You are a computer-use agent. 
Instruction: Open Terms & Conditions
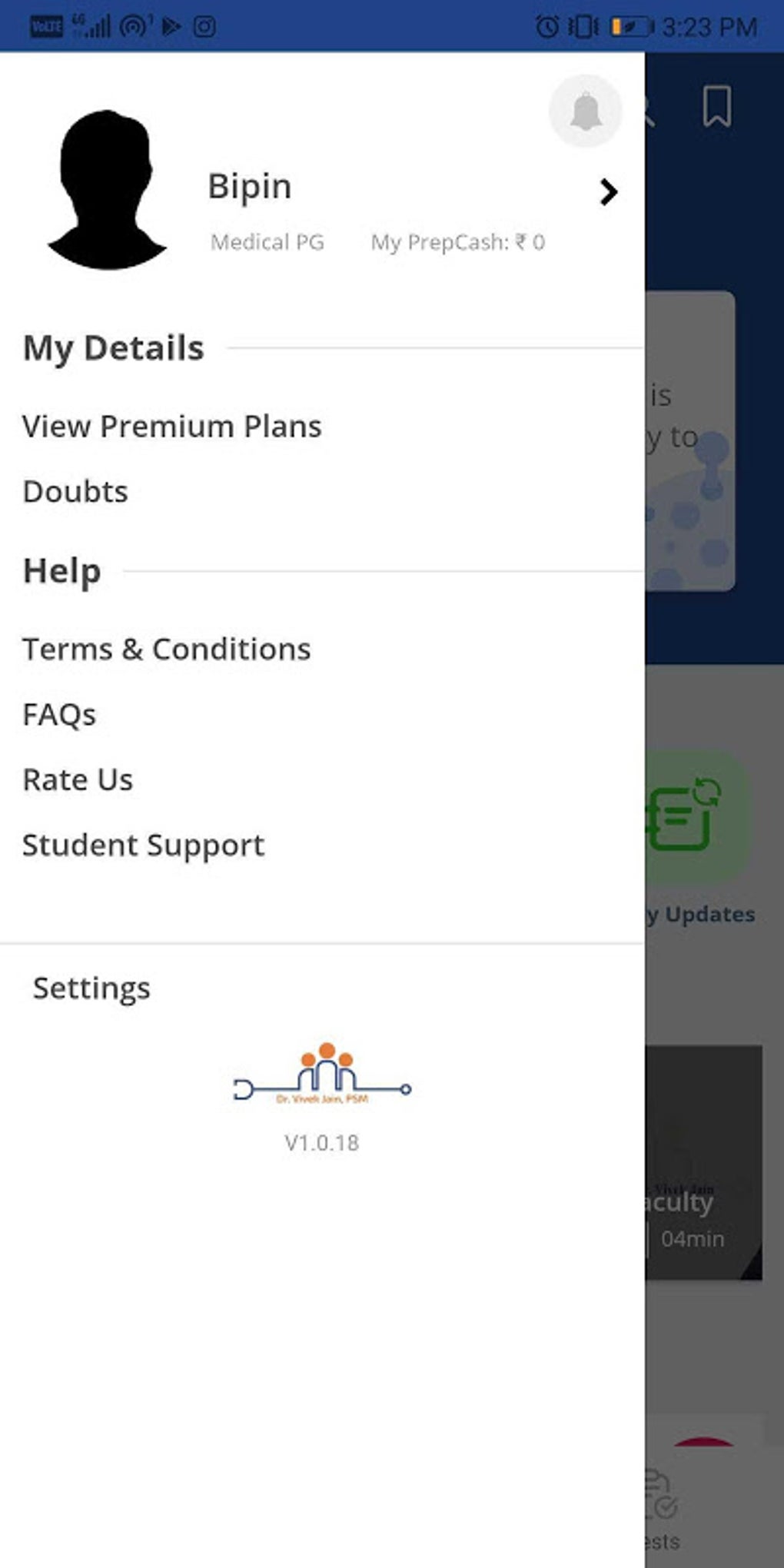click(167, 649)
